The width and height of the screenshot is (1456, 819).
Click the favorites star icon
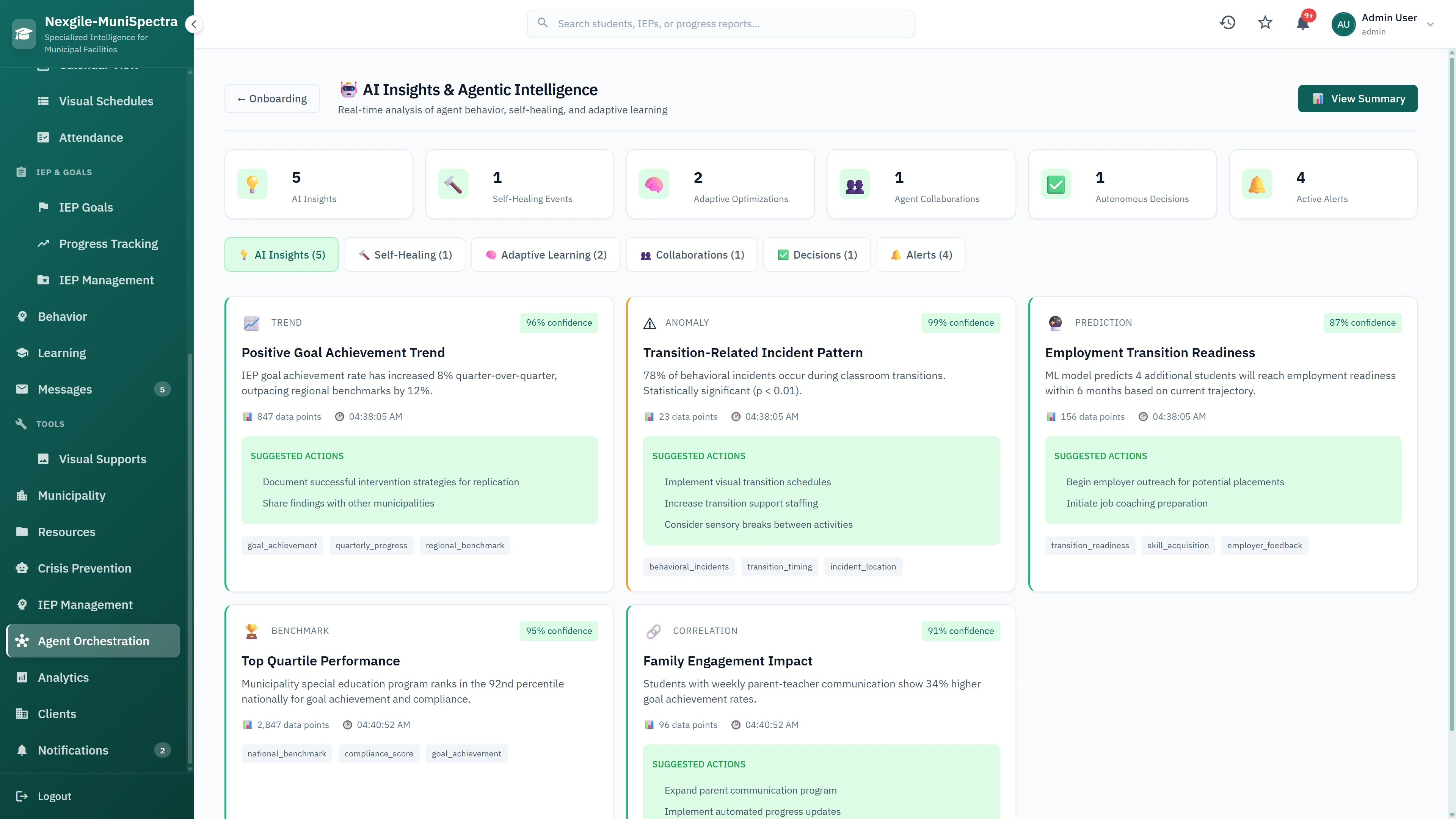coord(1265,23)
